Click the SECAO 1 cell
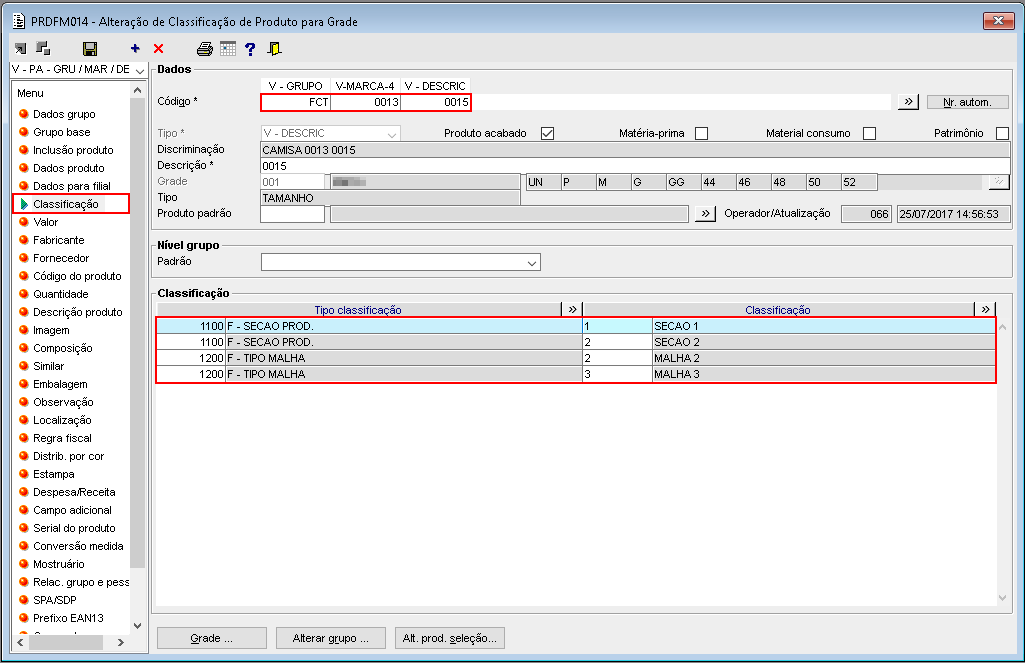 point(824,326)
